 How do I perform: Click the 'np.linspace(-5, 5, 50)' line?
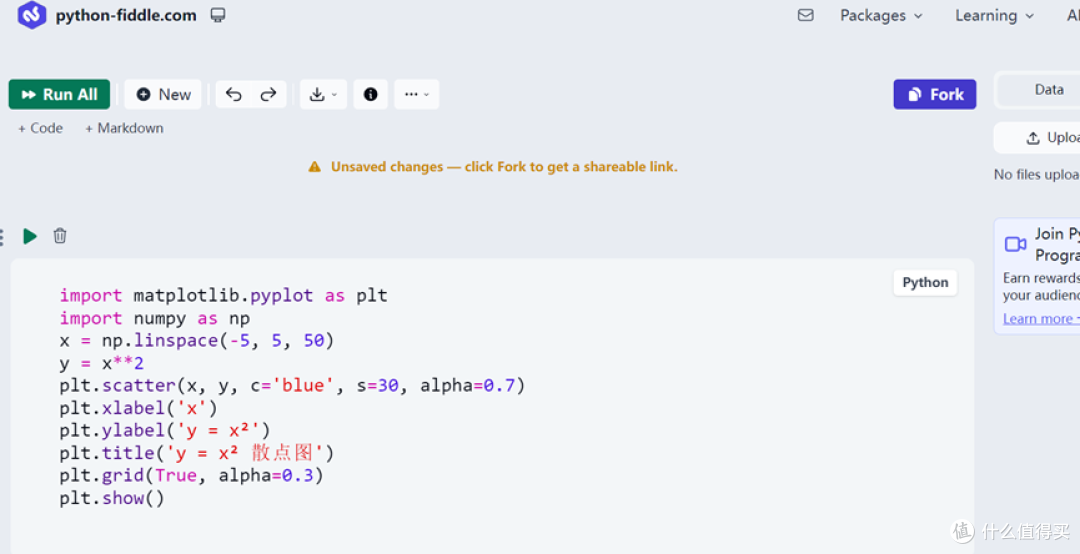coord(196,340)
